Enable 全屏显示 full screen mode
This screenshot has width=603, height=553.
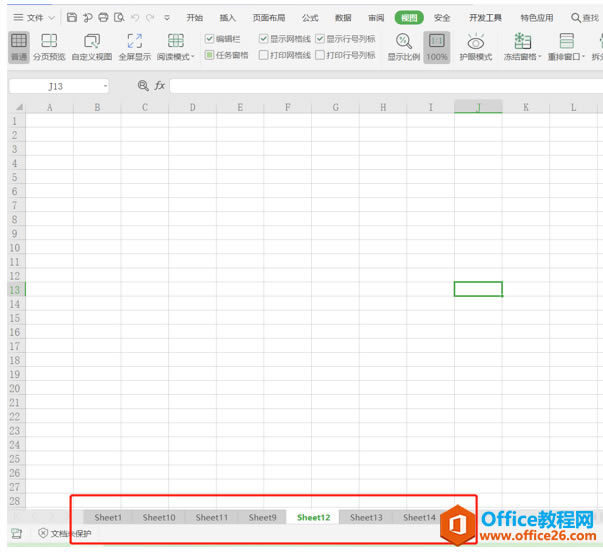[x=135, y=47]
